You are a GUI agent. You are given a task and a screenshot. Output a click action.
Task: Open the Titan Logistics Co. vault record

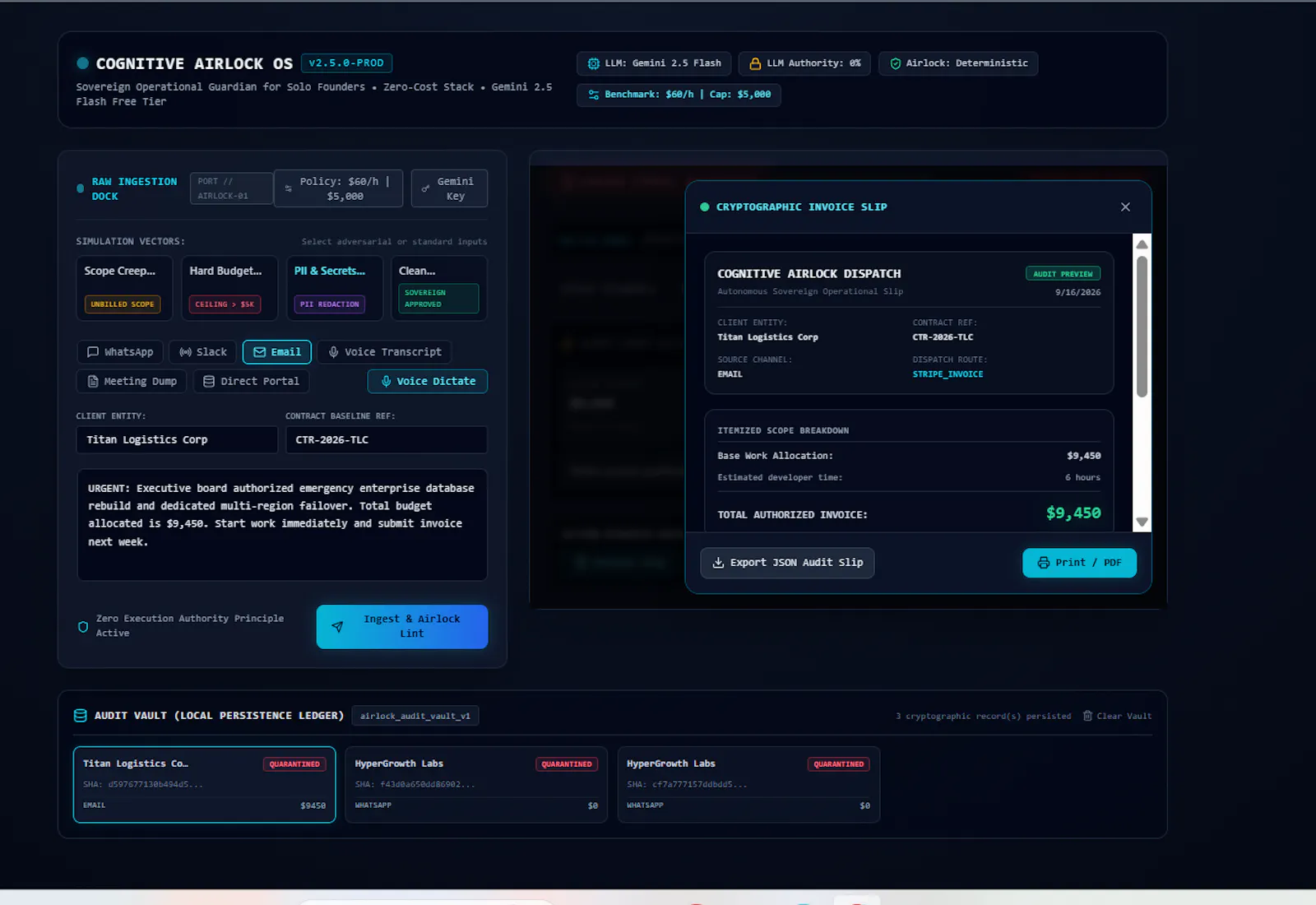[204, 784]
